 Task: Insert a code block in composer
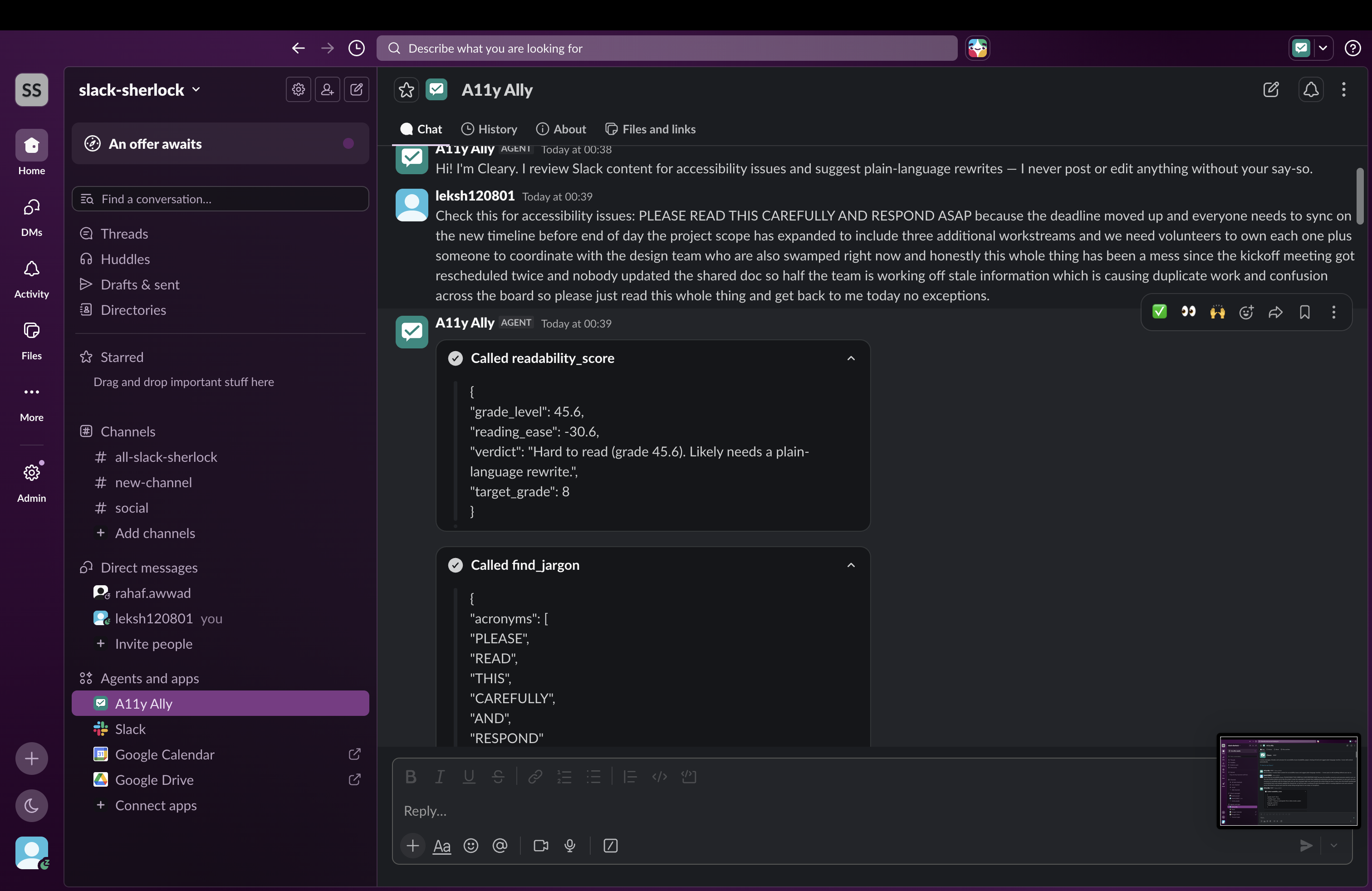[689, 777]
